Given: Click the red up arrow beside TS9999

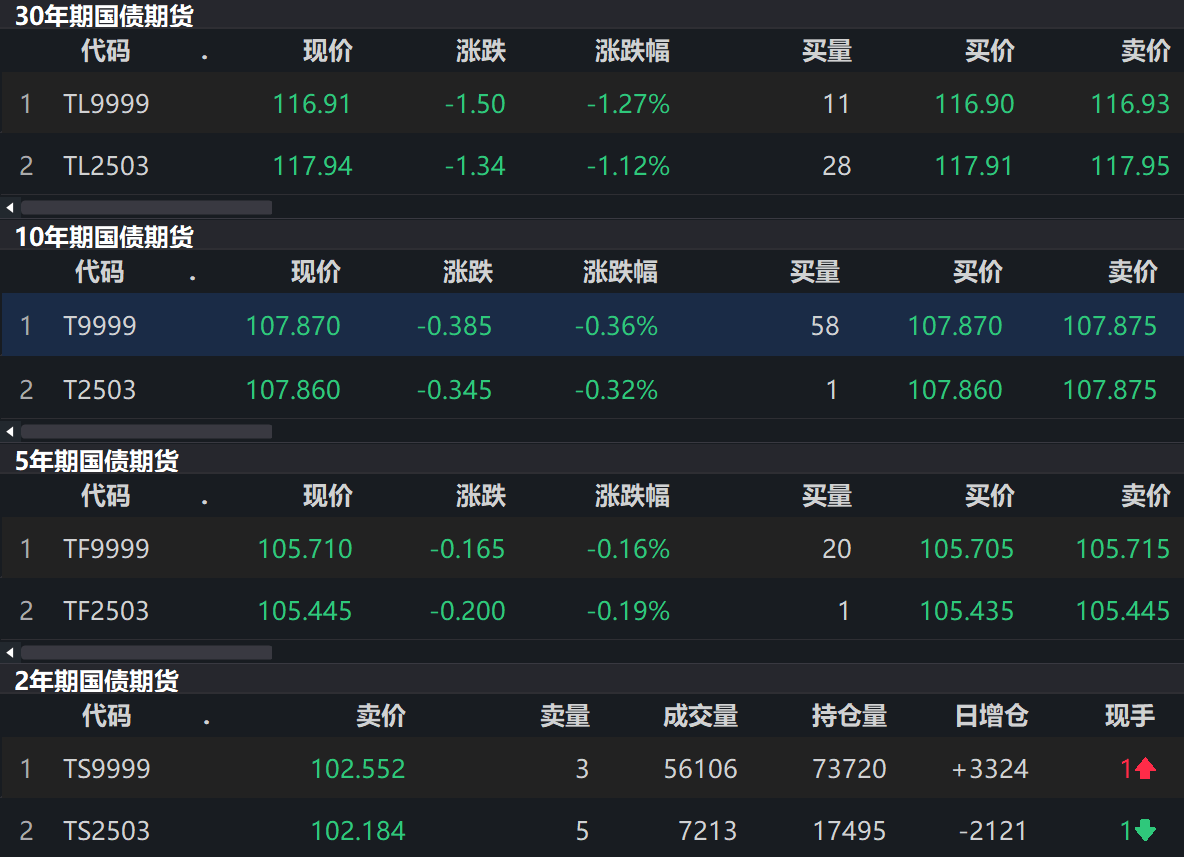Looking at the screenshot, I should 1146,768.
